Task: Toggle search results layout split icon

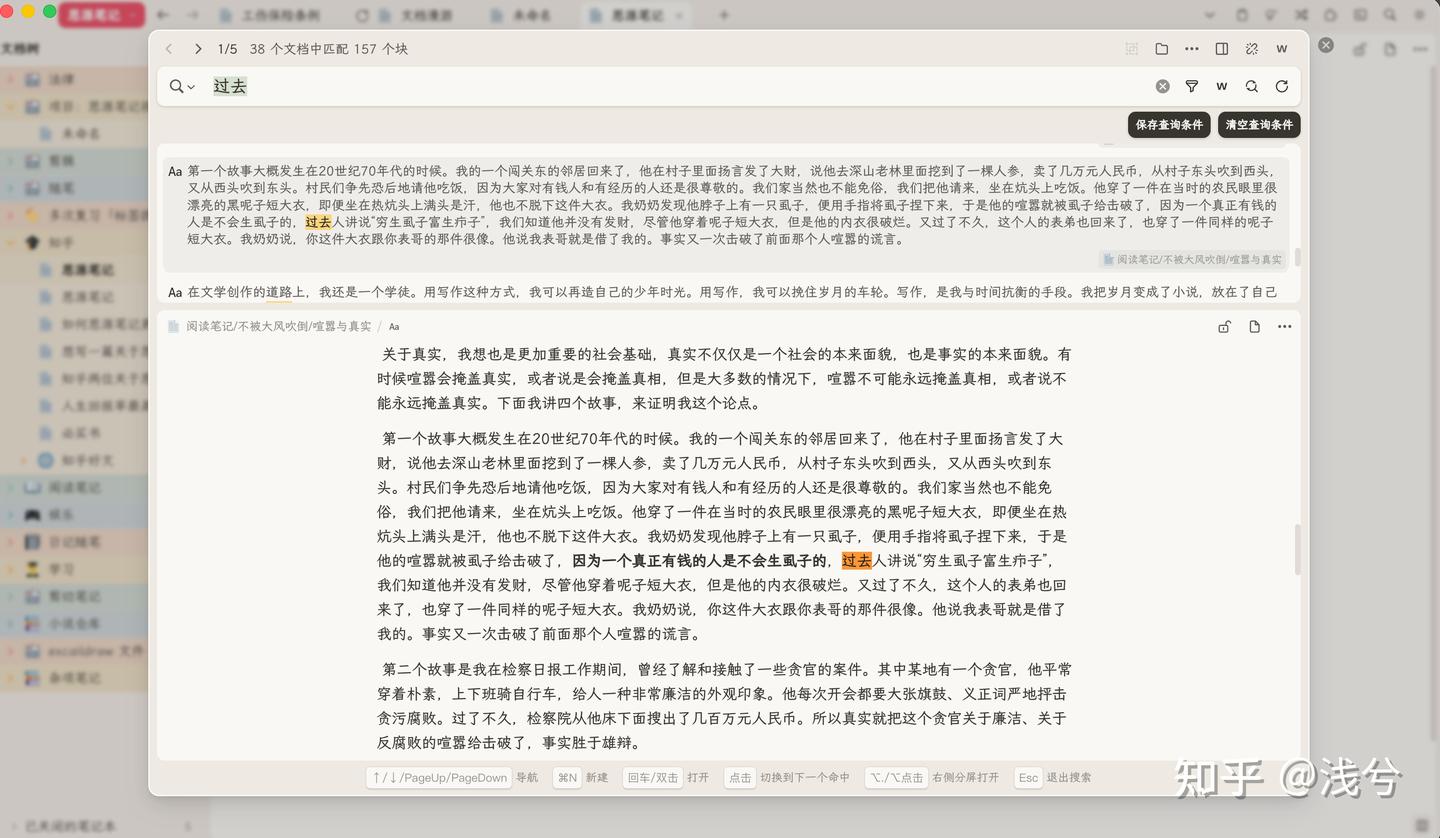Action: coord(1222,49)
